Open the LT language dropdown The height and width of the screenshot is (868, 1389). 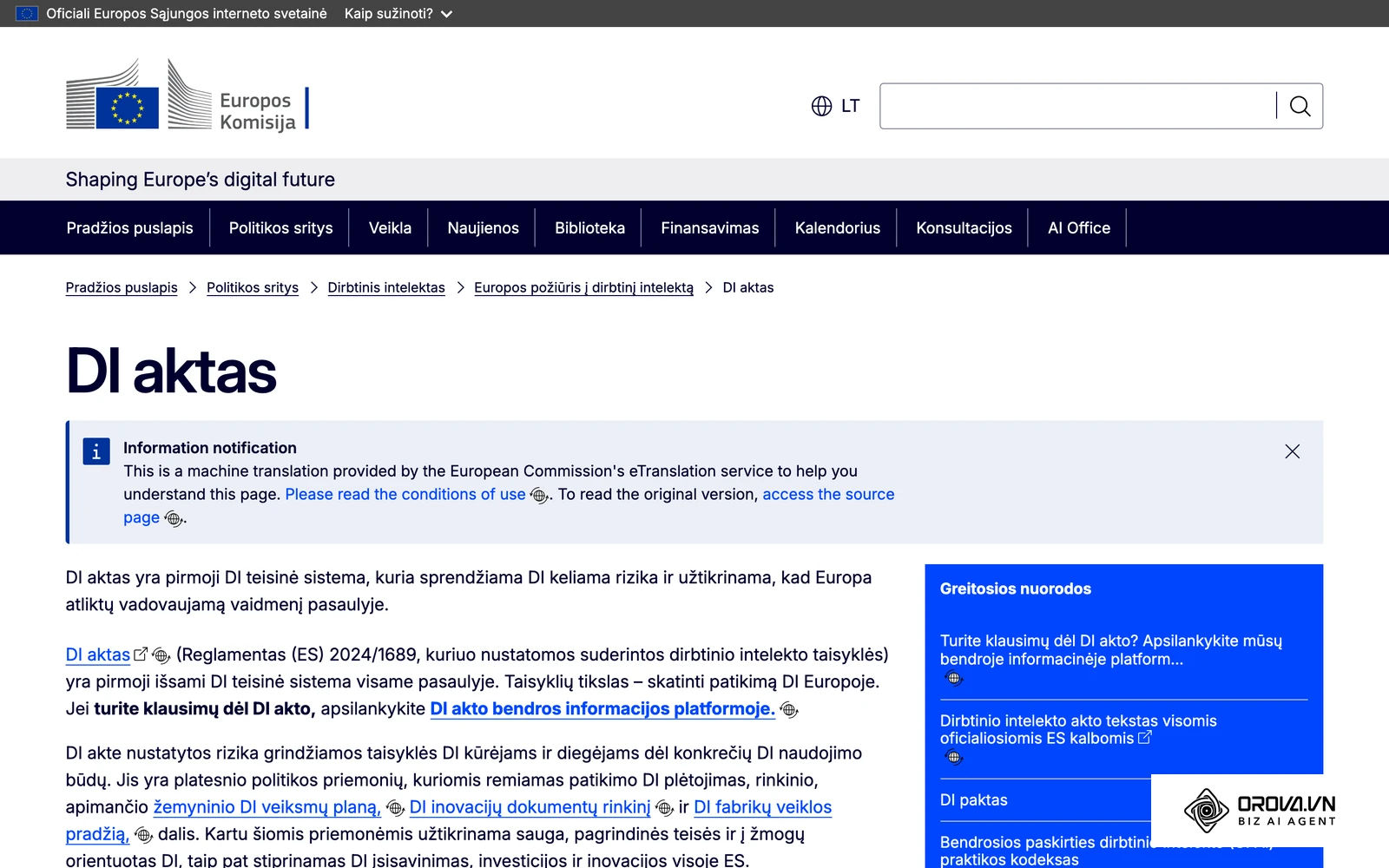[835, 106]
